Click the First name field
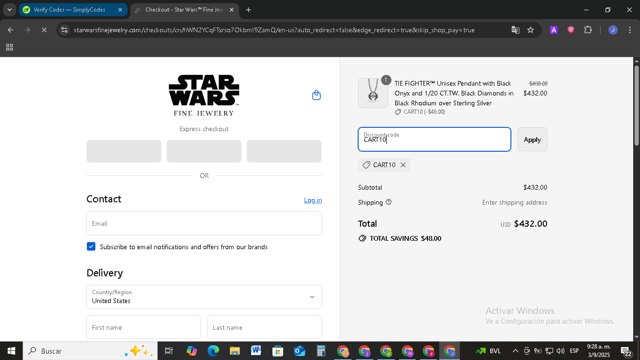The height and width of the screenshot is (360, 640). 143,327
